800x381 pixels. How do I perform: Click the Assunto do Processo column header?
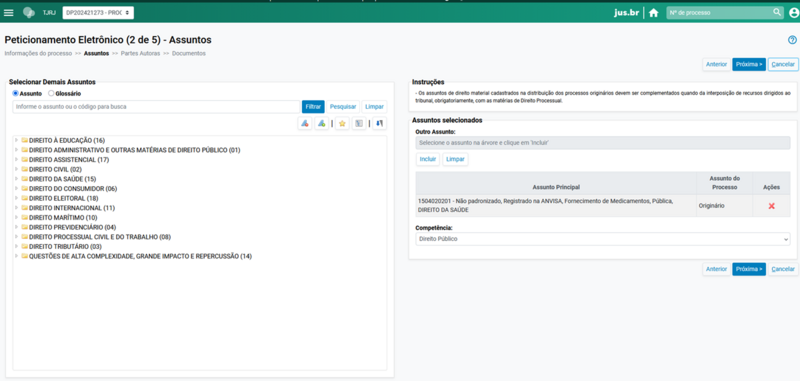click(x=724, y=183)
